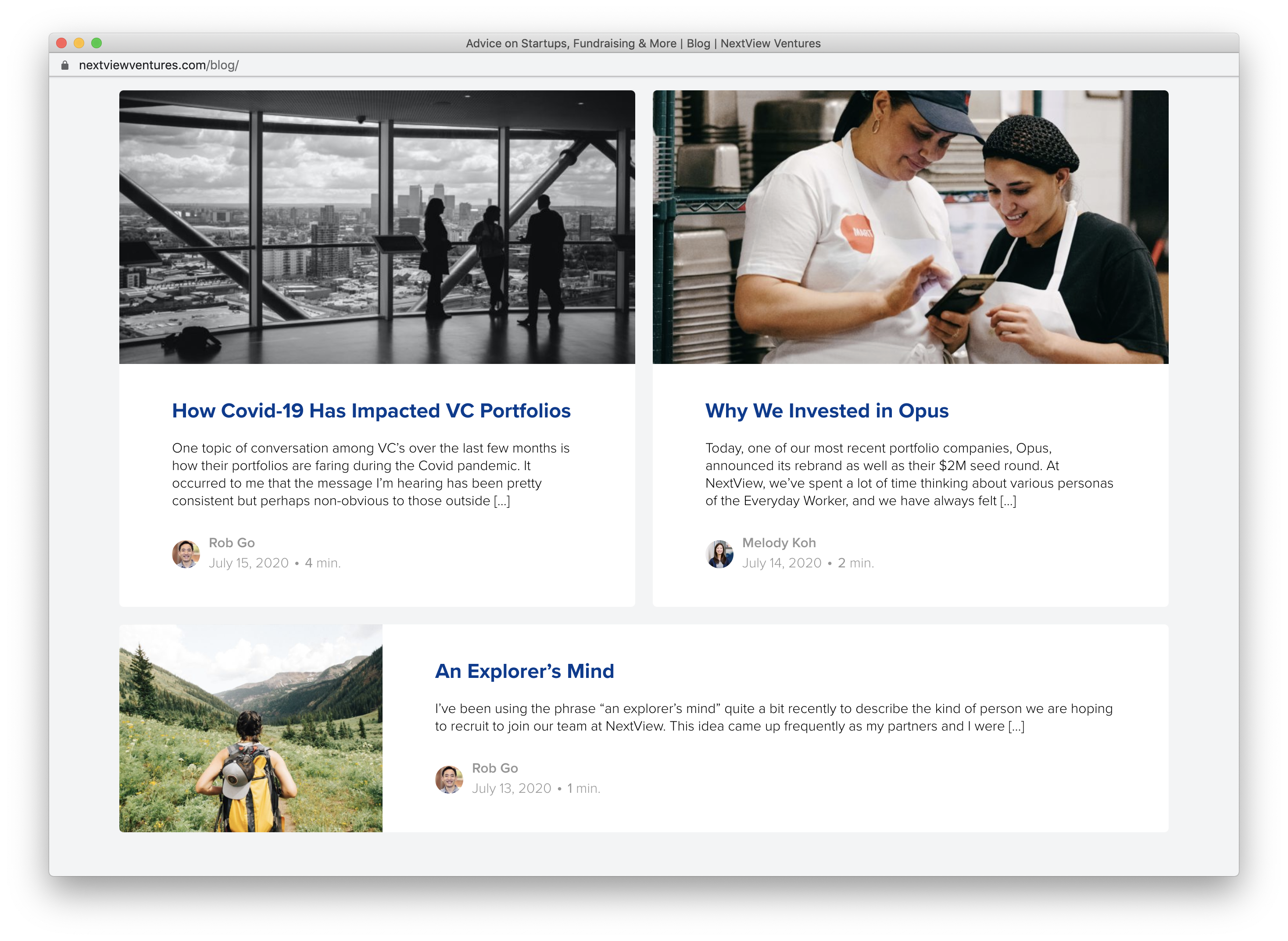Click Rob Go author name under Covid-19 post

[231, 543]
